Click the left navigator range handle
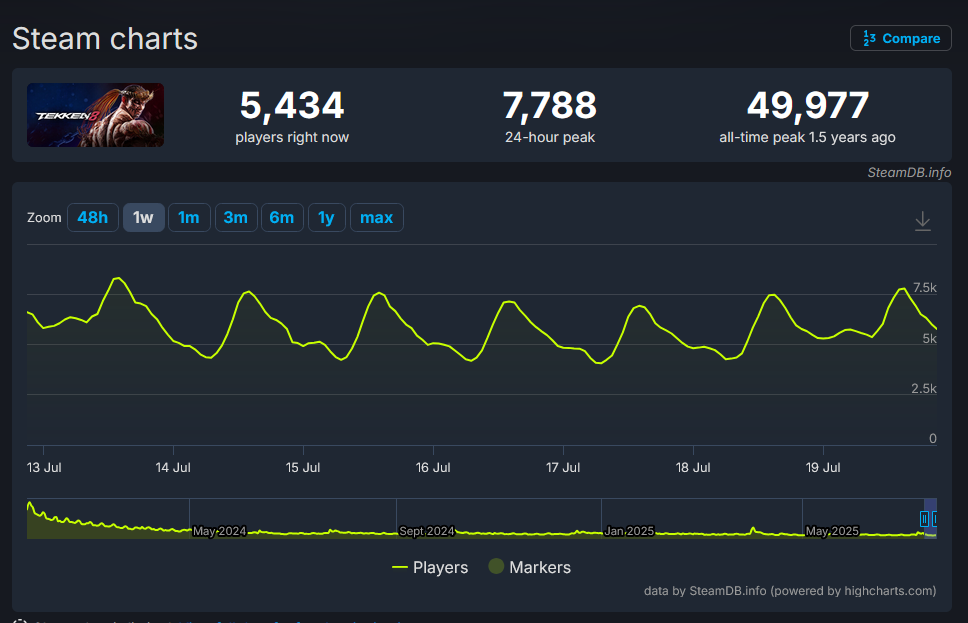Image resolution: width=968 pixels, height=623 pixels. click(x=924, y=519)
